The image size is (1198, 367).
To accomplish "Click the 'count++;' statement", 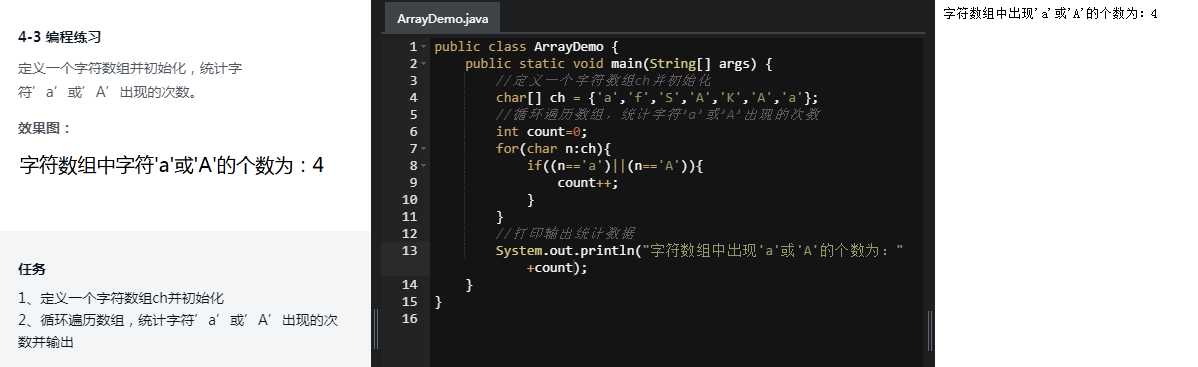I will [588, 183].
